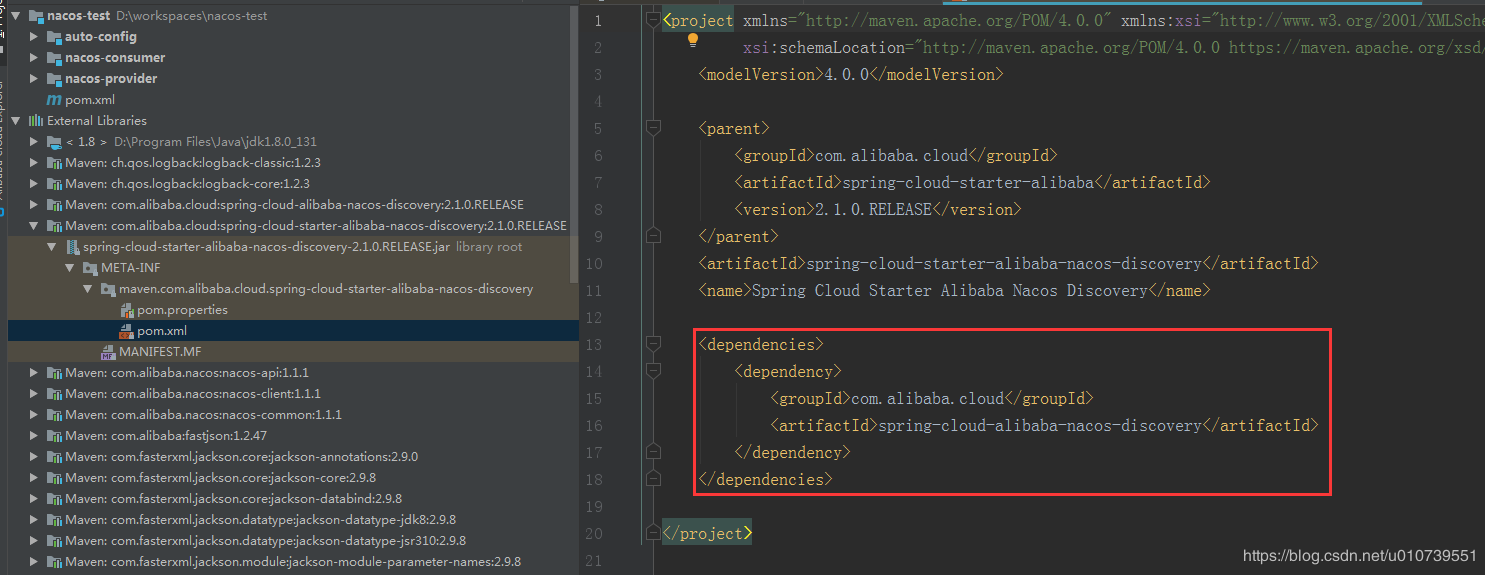
Task: Click the nacos-client:1.1.1 library icon
Action: click(x=54, y=394)
